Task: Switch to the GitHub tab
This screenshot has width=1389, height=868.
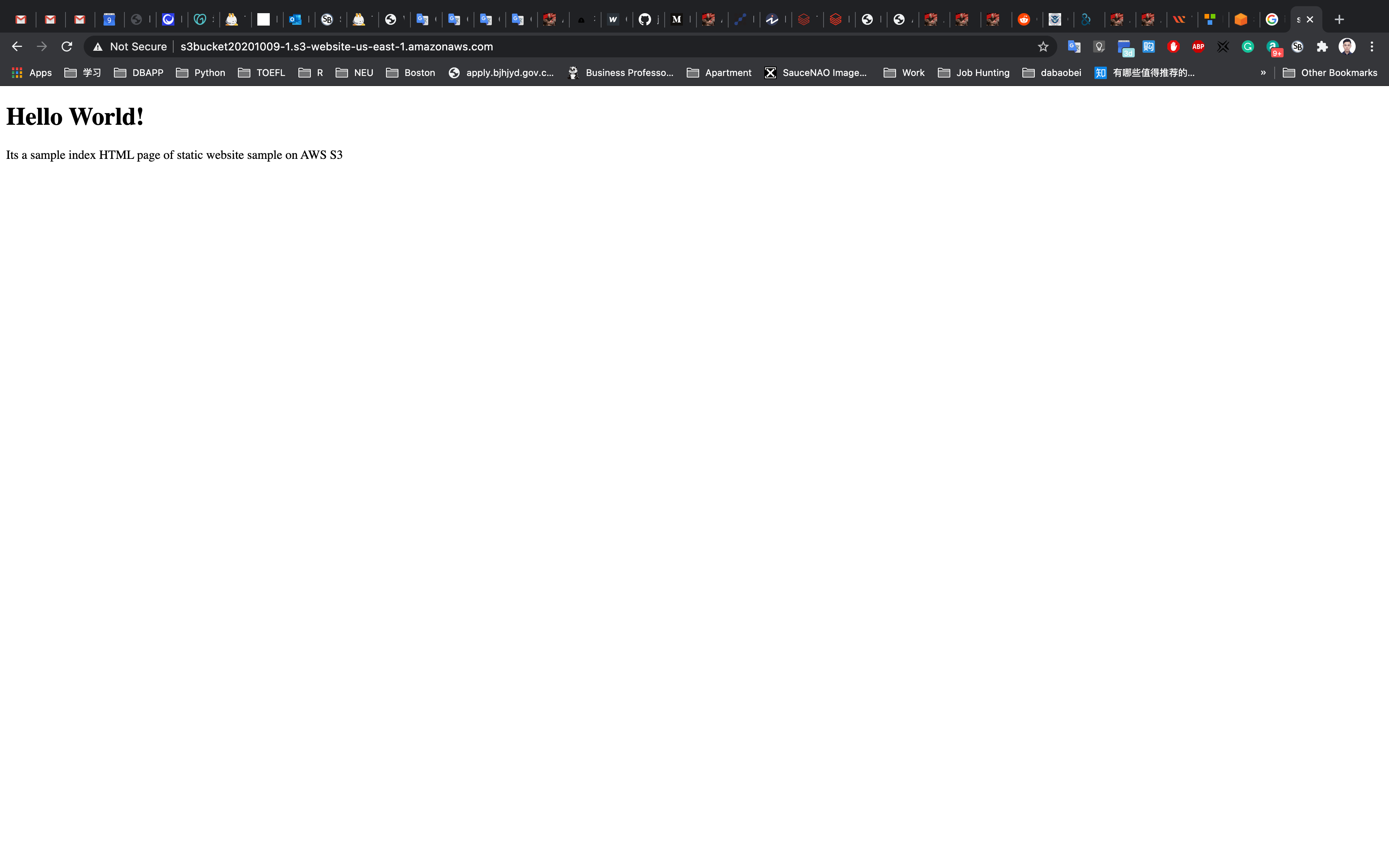Action: [645, 19]
